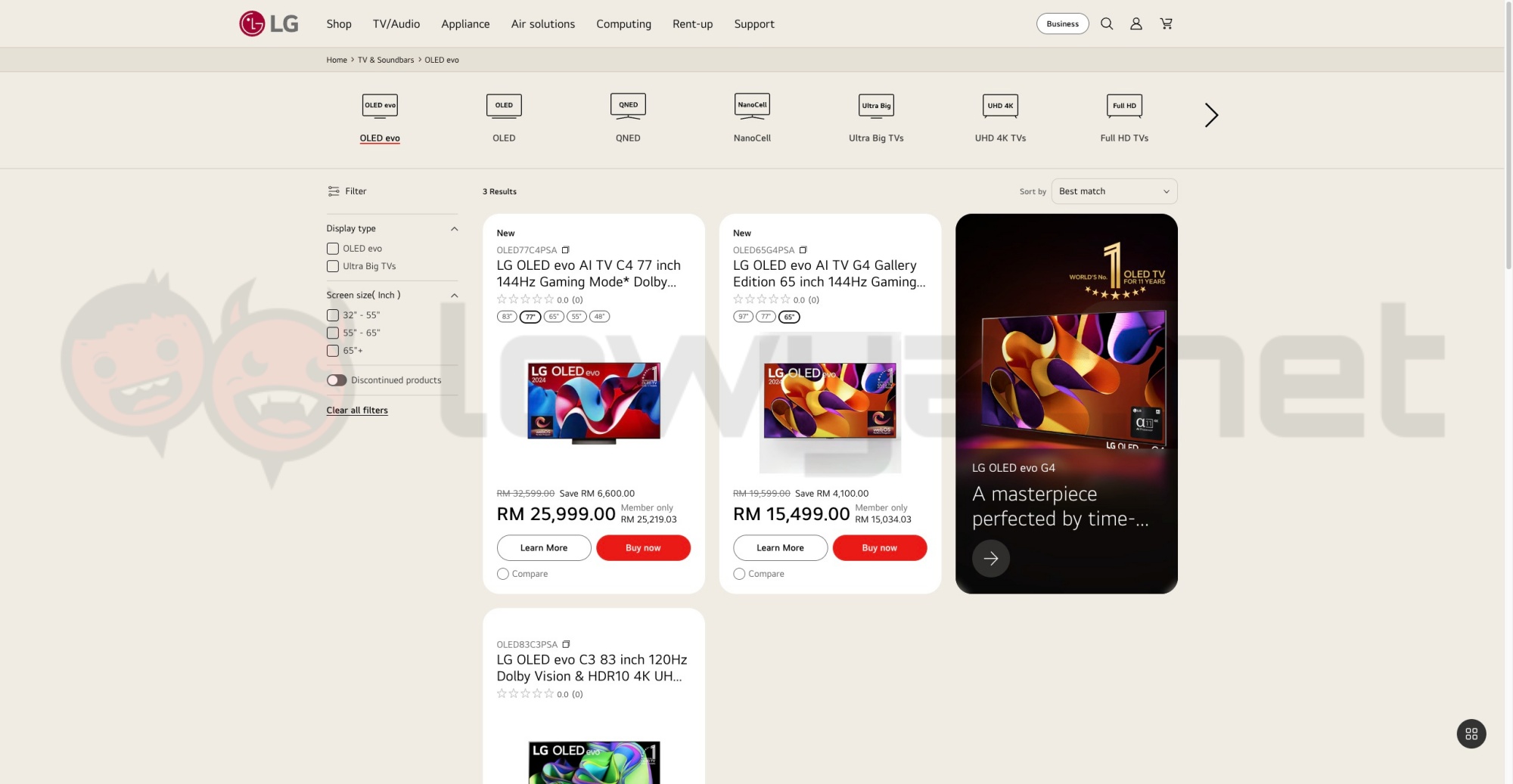Click Learn More for the G4 65 inch TV
Screen dimensions: 1513x784
(780, 548)
